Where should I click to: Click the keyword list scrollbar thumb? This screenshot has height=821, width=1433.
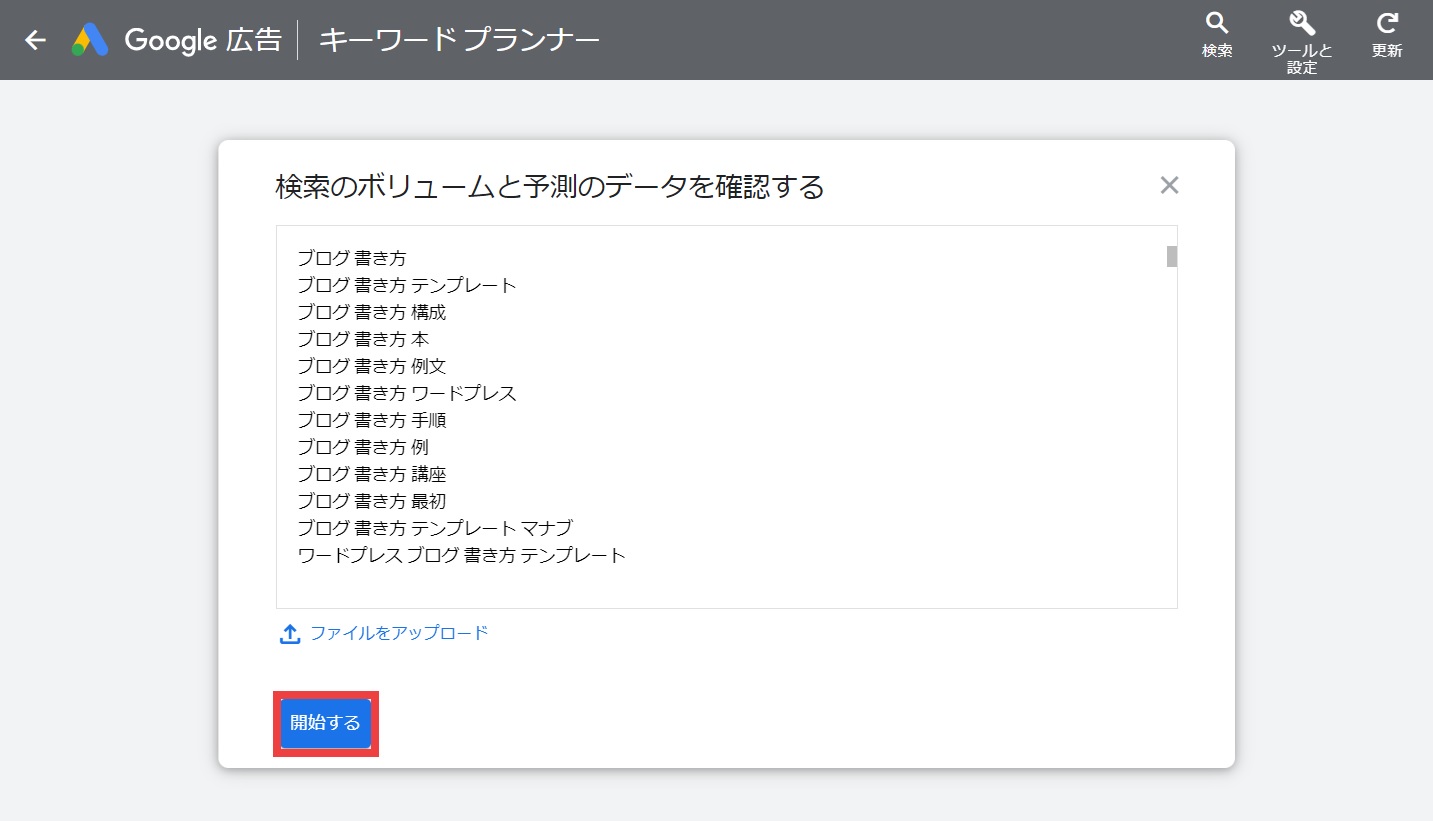click(x=1172, y=256)
